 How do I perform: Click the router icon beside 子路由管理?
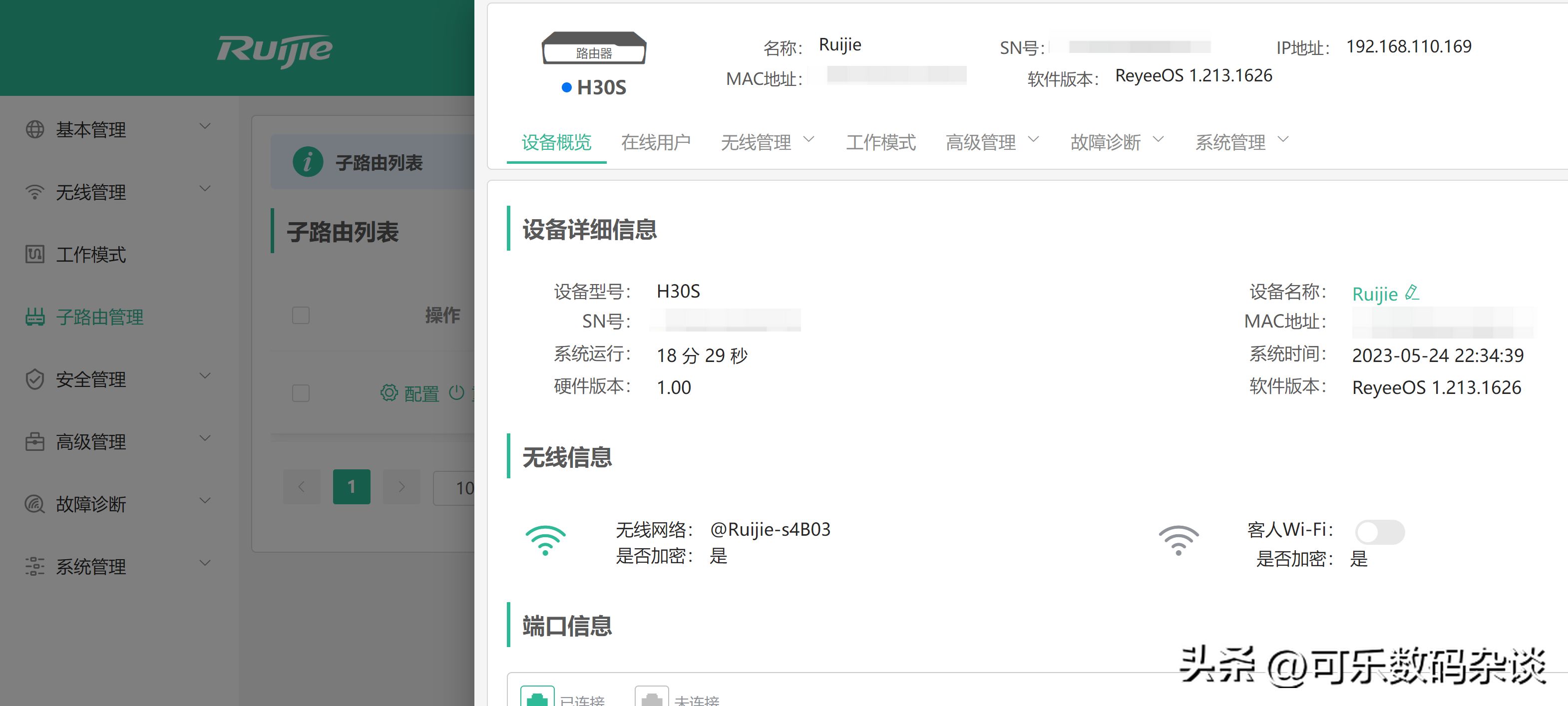[x=34, y=317]
